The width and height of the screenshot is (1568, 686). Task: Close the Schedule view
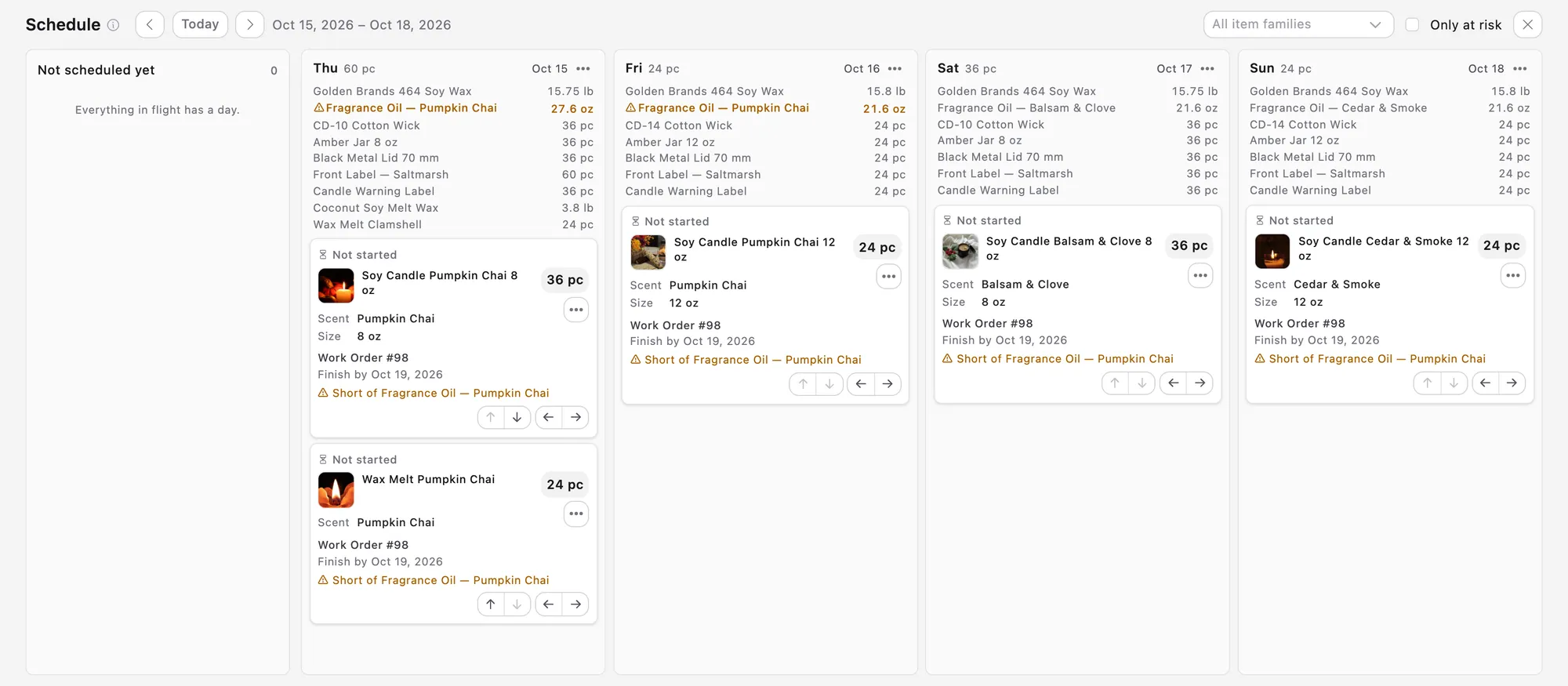point(1528,24)
